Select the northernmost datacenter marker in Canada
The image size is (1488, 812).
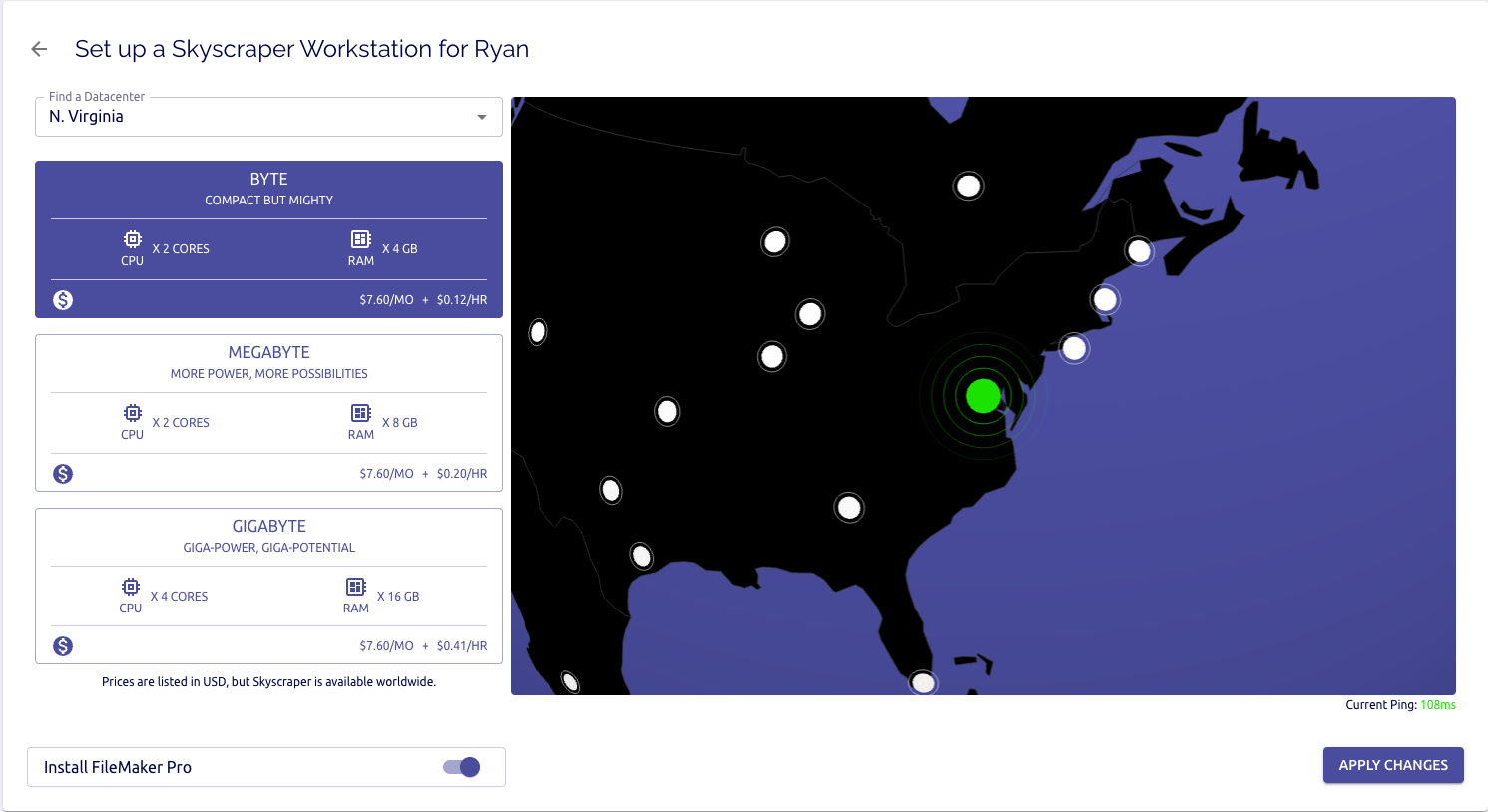coord(968,186)
